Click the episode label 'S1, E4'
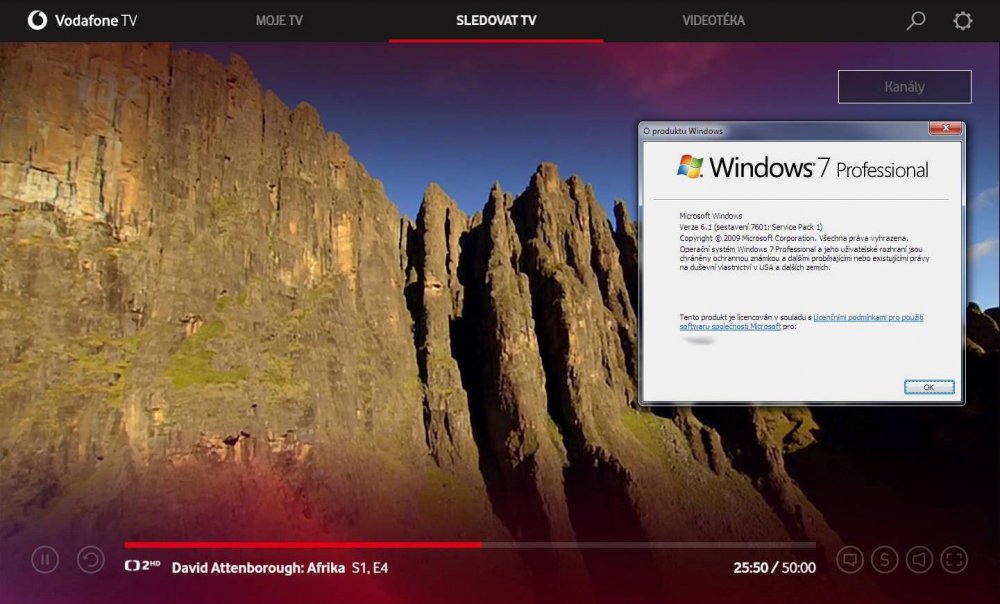This screenshot has width=1000, height=604. point(370,568)
